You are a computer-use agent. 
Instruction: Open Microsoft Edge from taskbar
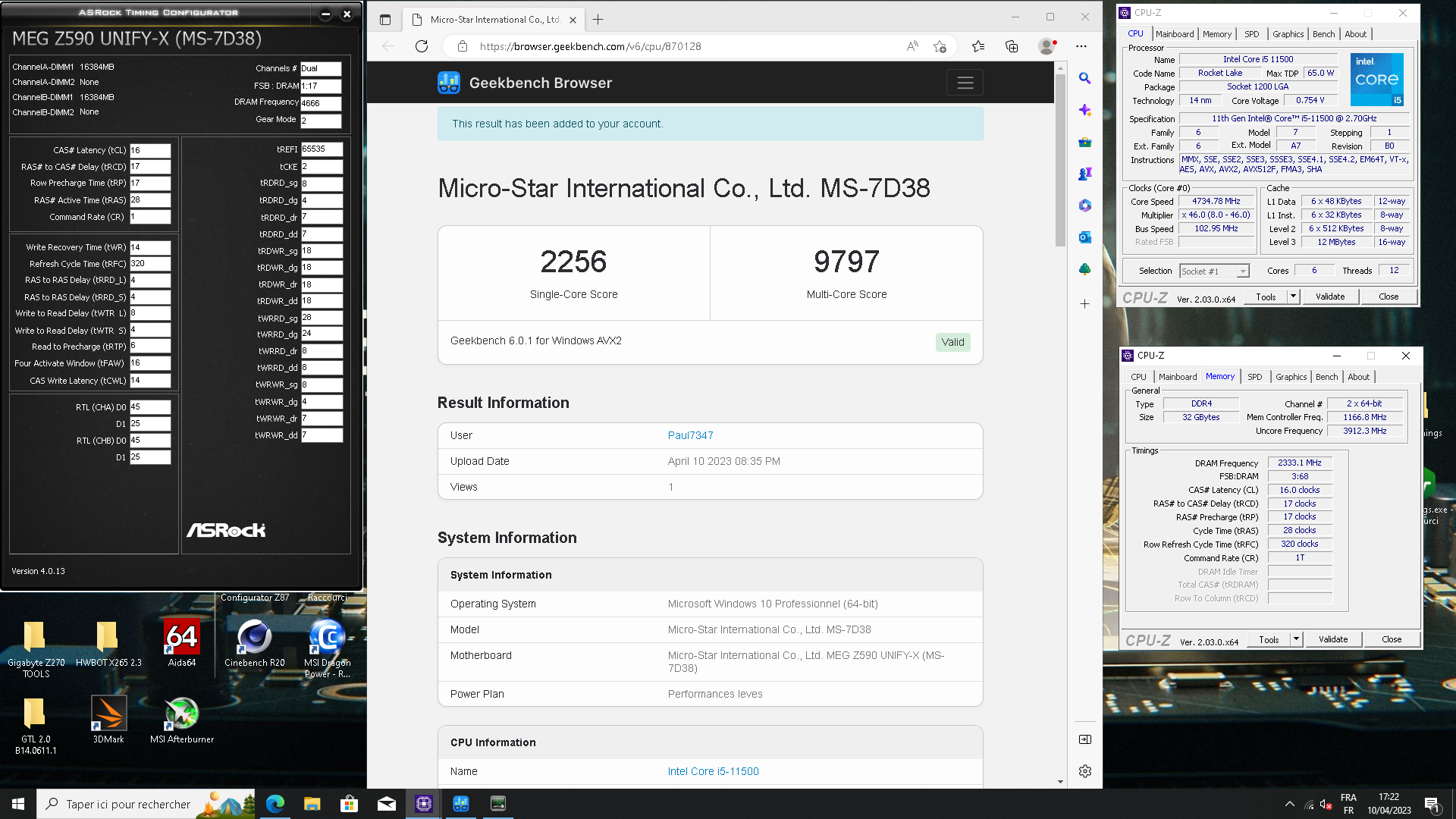275,804
